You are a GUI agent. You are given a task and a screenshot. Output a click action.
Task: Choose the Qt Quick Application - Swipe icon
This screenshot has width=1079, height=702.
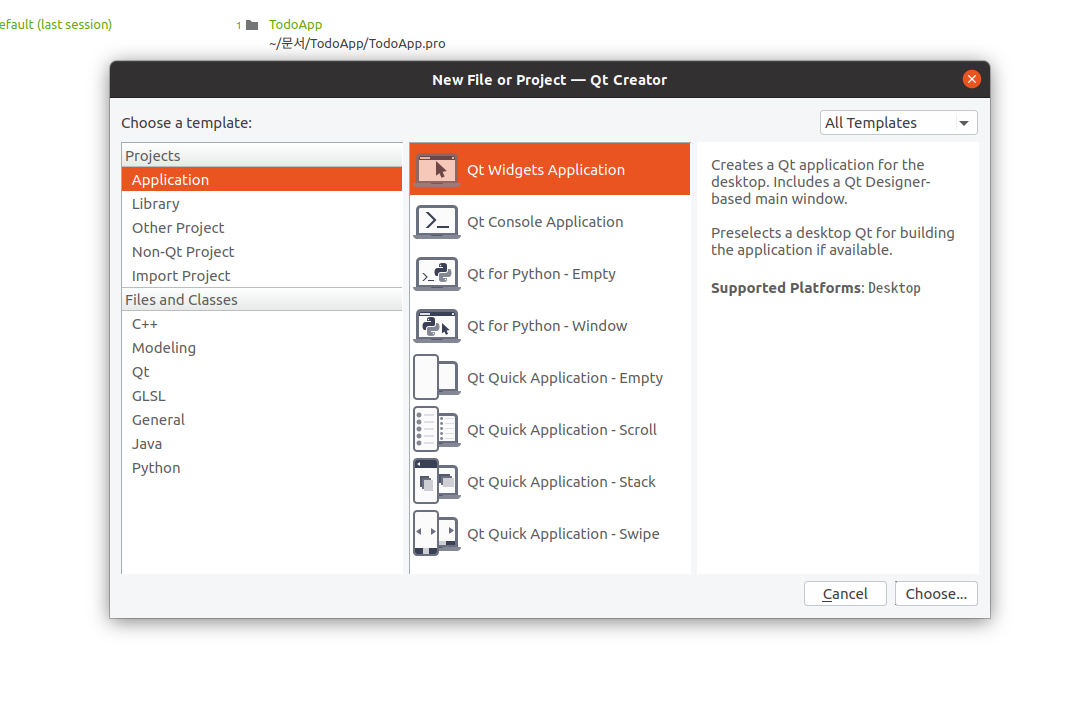tap(436, 533)
